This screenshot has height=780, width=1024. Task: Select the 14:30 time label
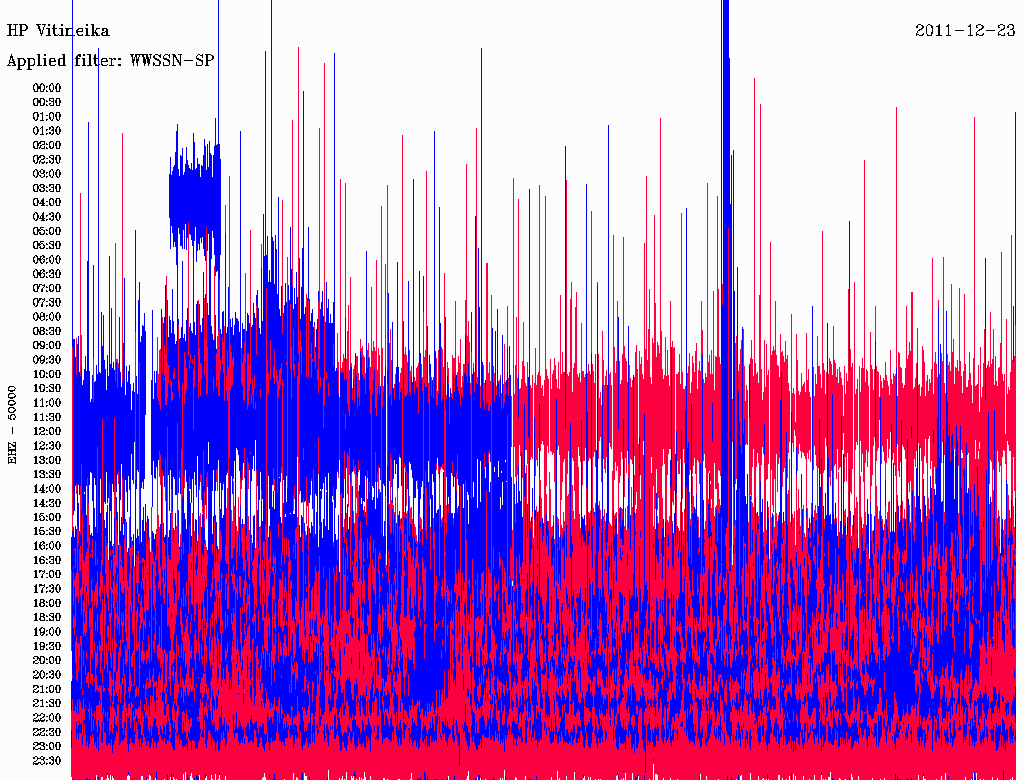[x=47, y=503]
